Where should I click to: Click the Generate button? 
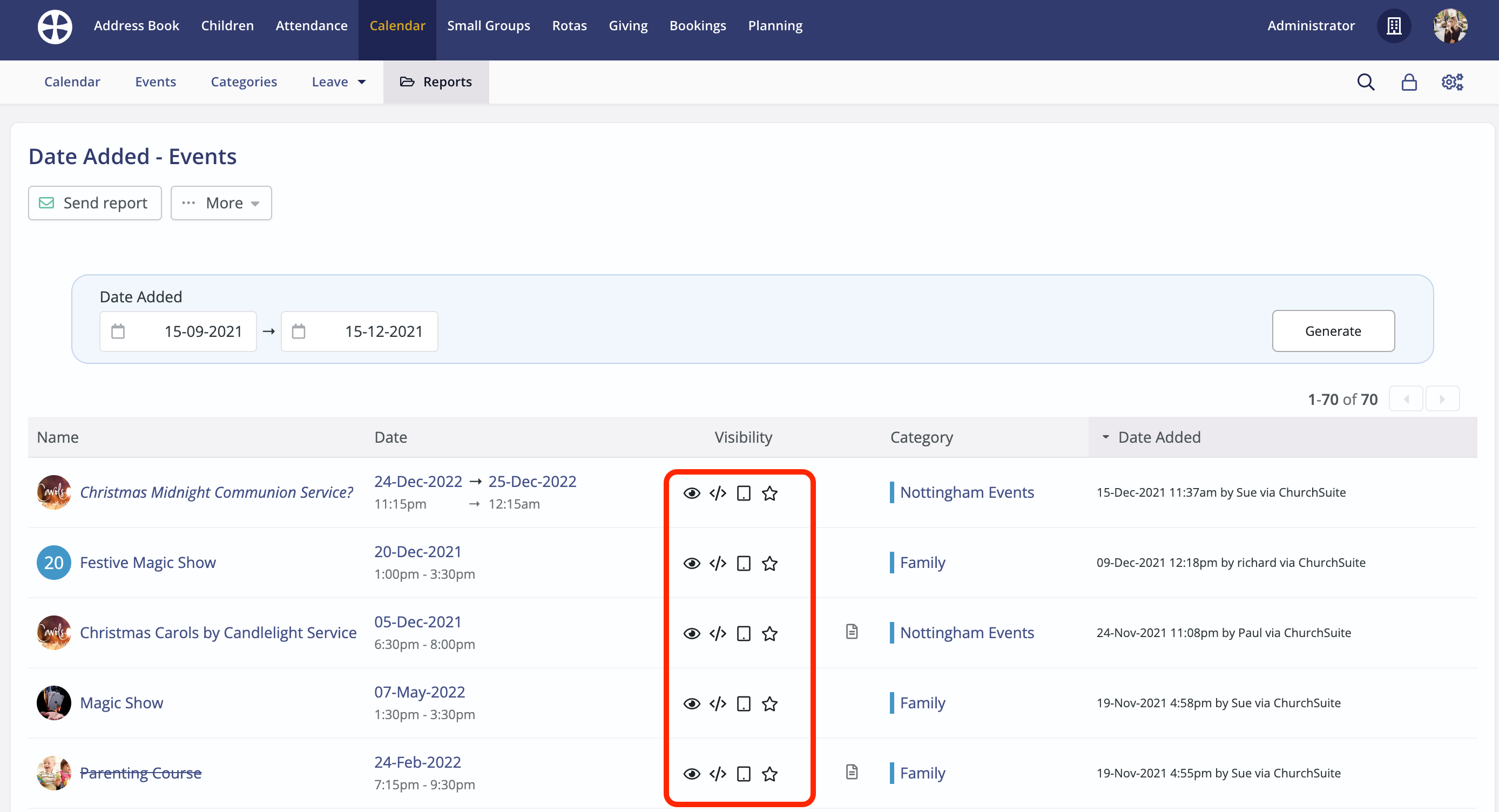tap(1333, 331)
